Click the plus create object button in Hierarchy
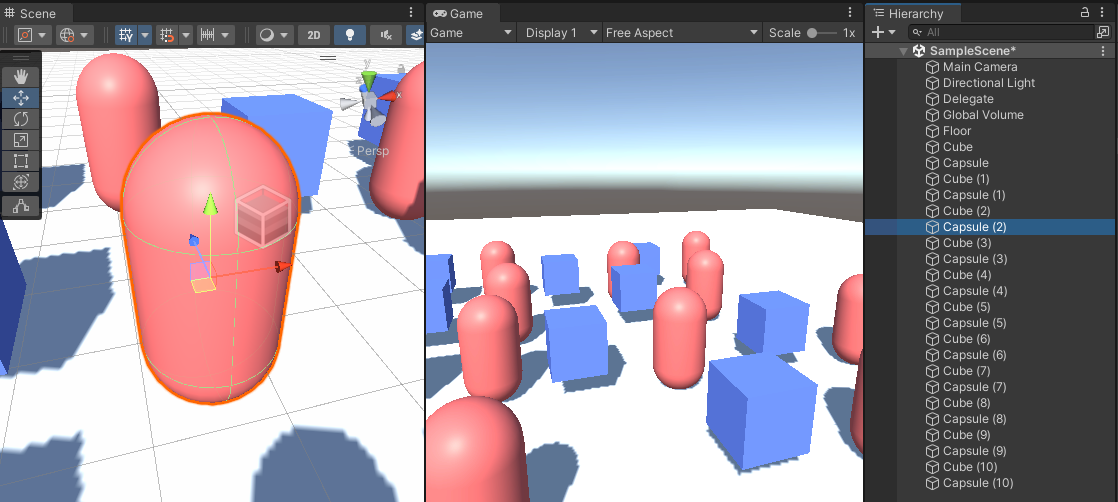This screenshot has height=502, width=1118. (x=878, y=32)
